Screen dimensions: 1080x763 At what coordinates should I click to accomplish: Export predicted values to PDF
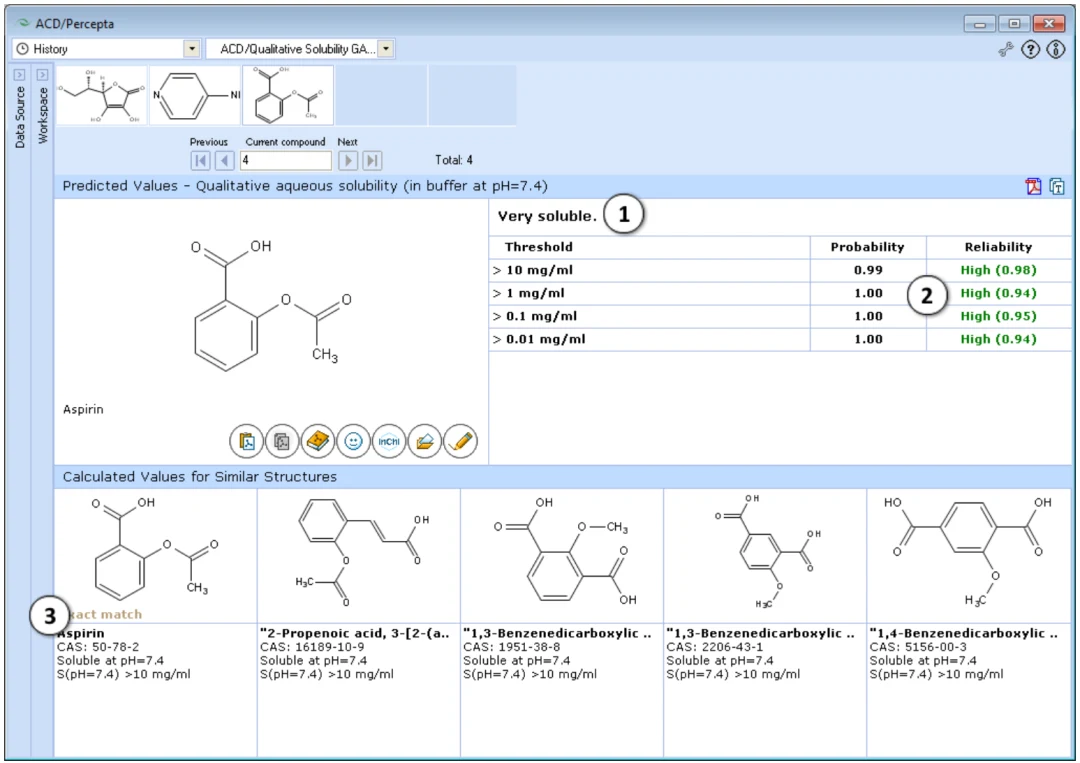coord(1033,186)
